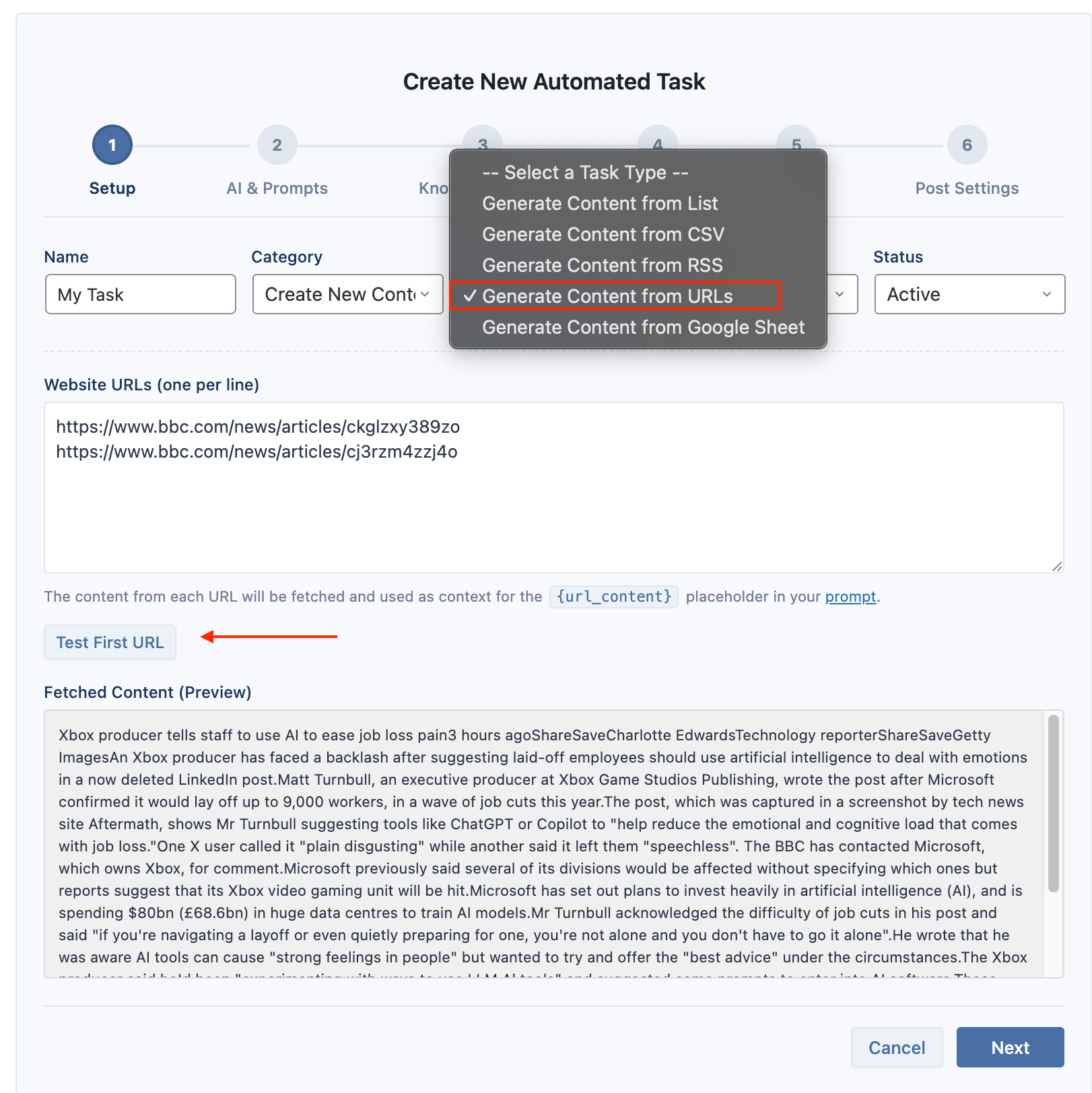Screen dimensions: 1092x1093
Task: Click the partially hidden dropdown arrow beside Status
Action: tap(839, 294)
